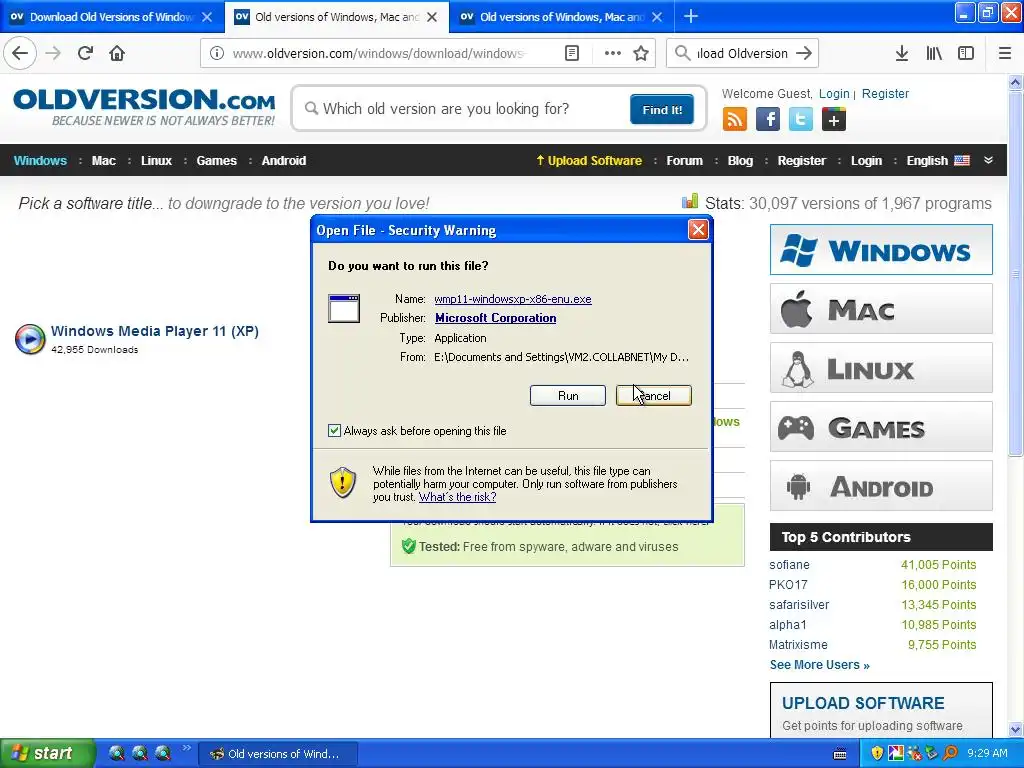The width and height of the screenshot is (1024, 768).
Task: Uncheck Always ask before opening this file
Action: click(334, 430)
